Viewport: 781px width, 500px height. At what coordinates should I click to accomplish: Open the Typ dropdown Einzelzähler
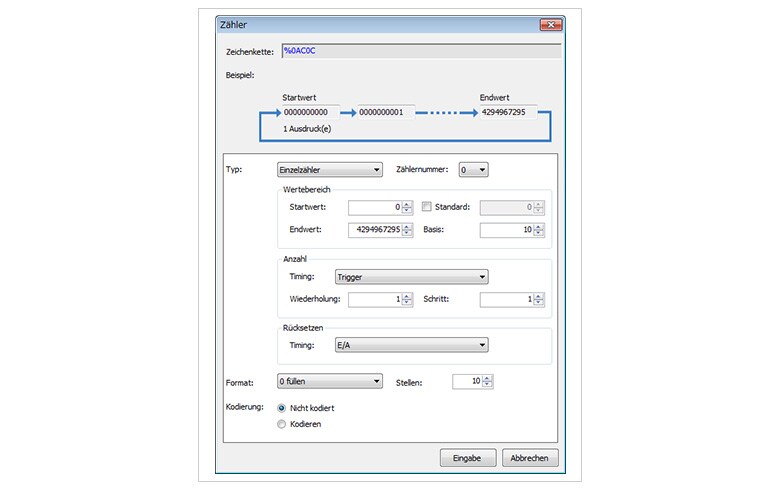click(329, 170)
